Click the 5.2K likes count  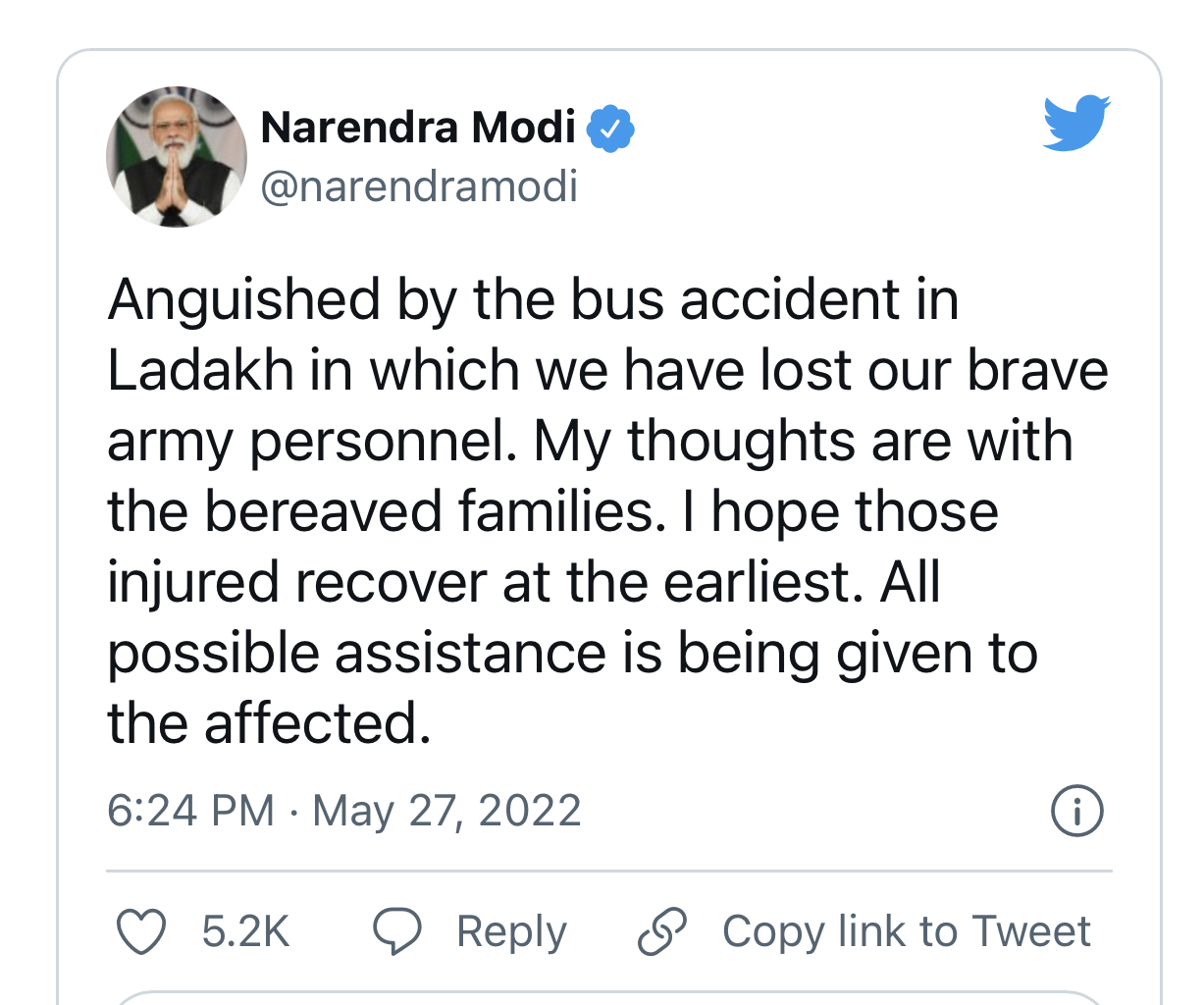pos(245,931)
